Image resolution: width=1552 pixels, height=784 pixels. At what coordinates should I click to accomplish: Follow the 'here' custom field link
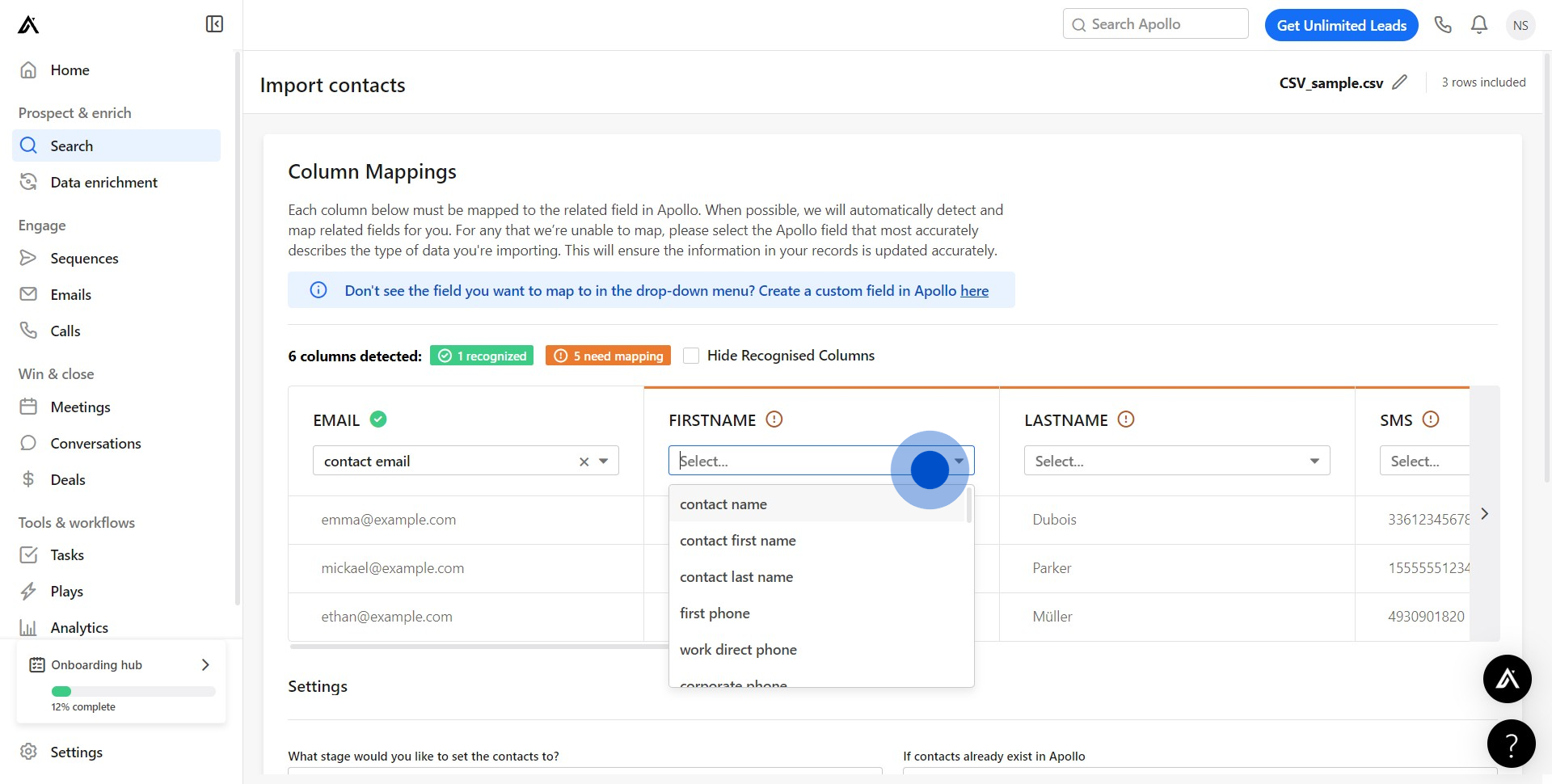point(974,291)
